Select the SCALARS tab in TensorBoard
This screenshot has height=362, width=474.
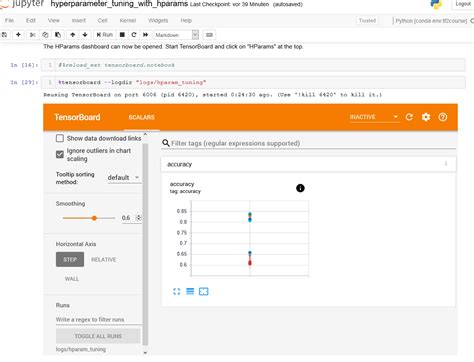click(142, 117)
